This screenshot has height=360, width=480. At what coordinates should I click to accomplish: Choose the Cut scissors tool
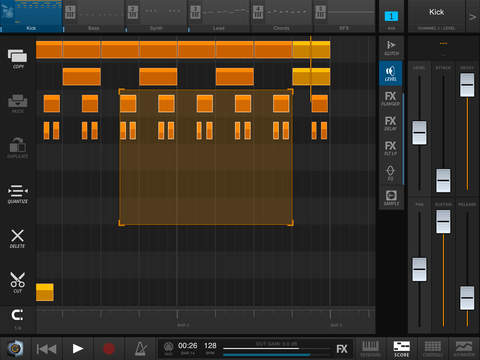pos(17,283)
